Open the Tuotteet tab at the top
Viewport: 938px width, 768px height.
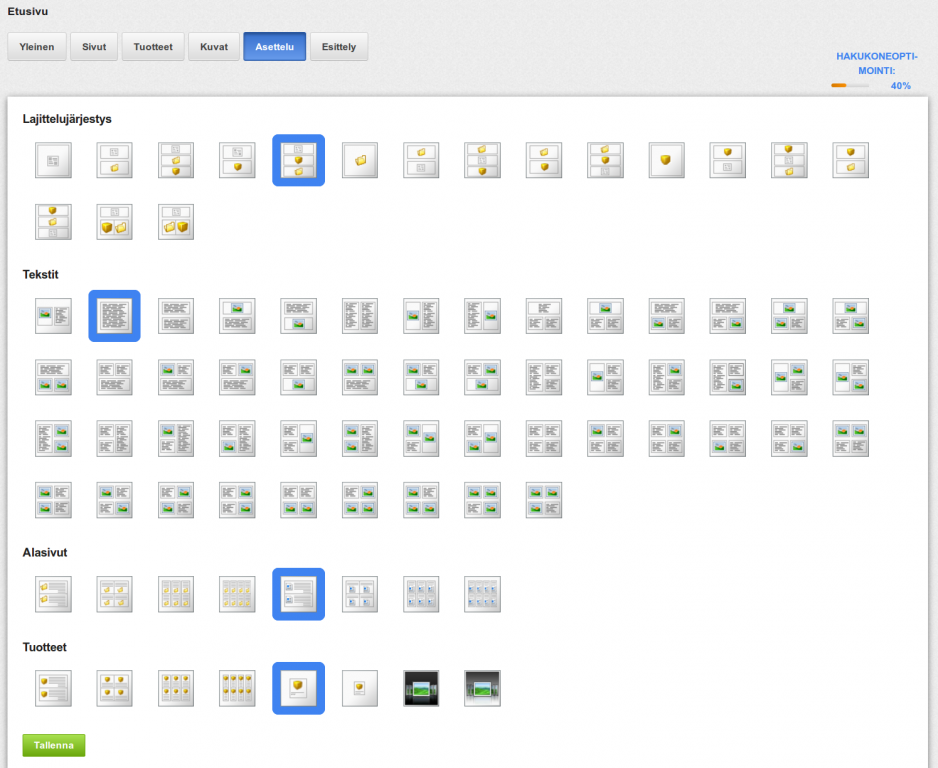point(153,47)
